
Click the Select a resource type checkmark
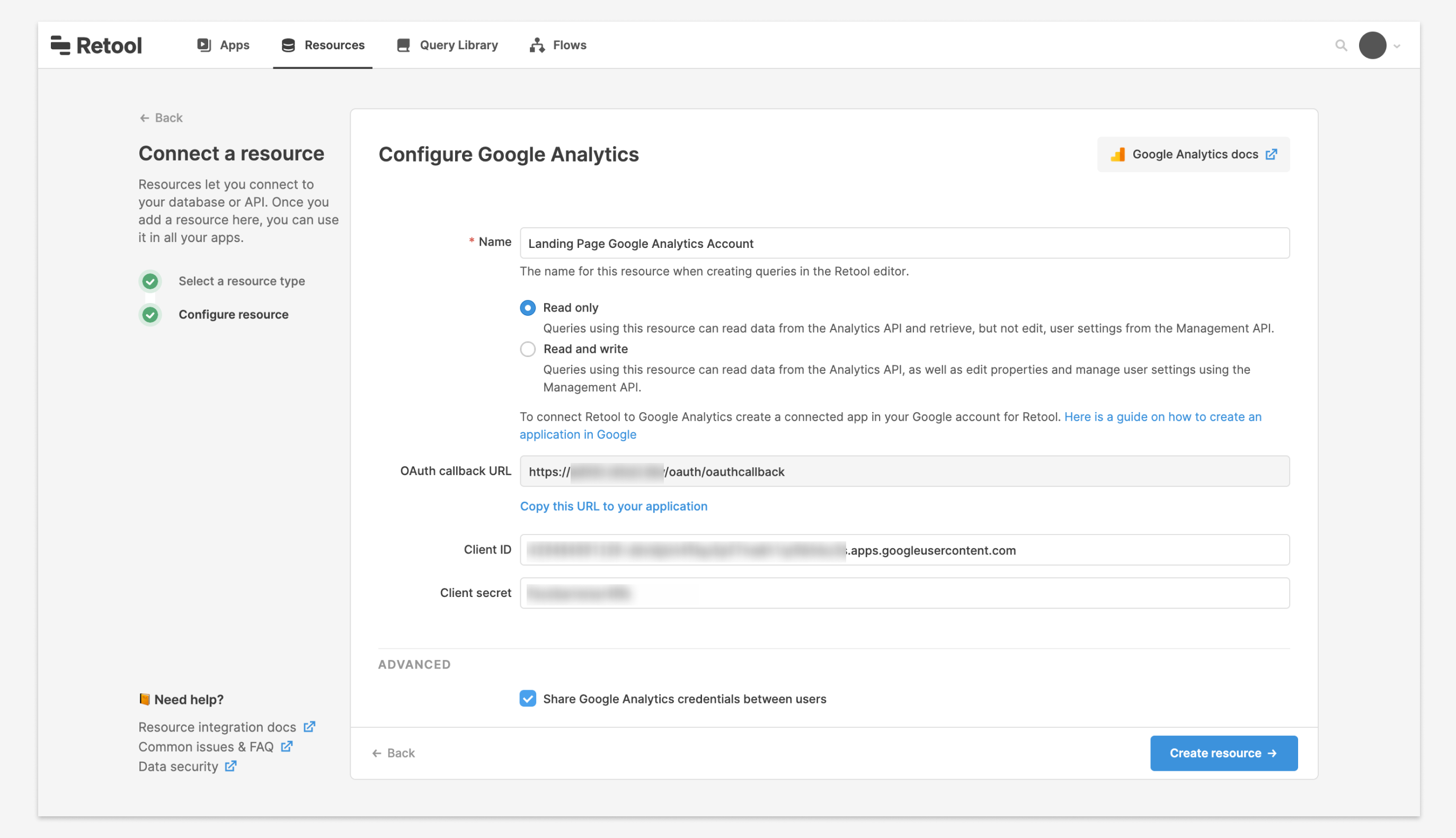(150, 281)
